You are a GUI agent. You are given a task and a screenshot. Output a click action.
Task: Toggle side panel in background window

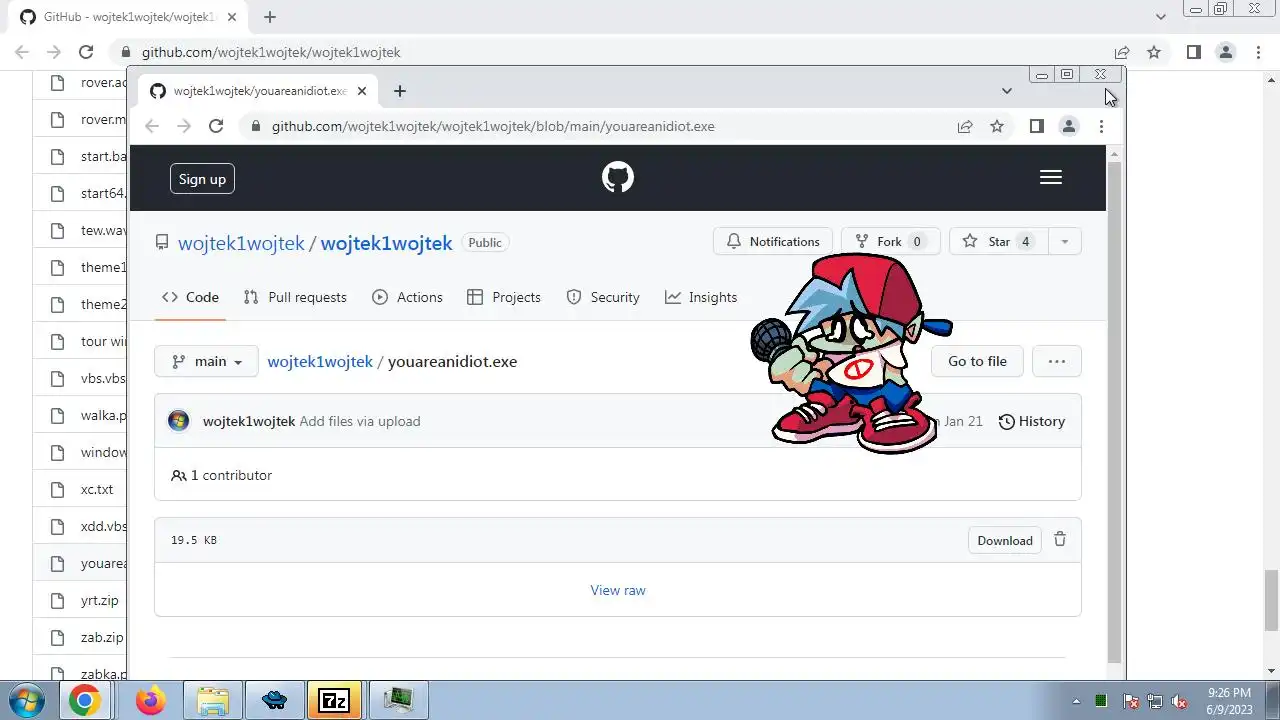coord(1194,52)
